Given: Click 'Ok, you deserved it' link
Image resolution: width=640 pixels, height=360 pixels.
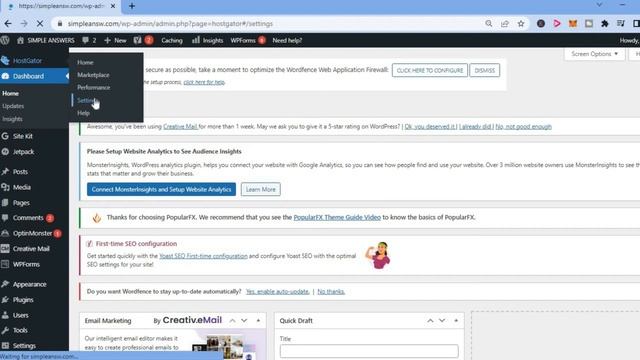Looking at the screenshot, I should 430,127.
